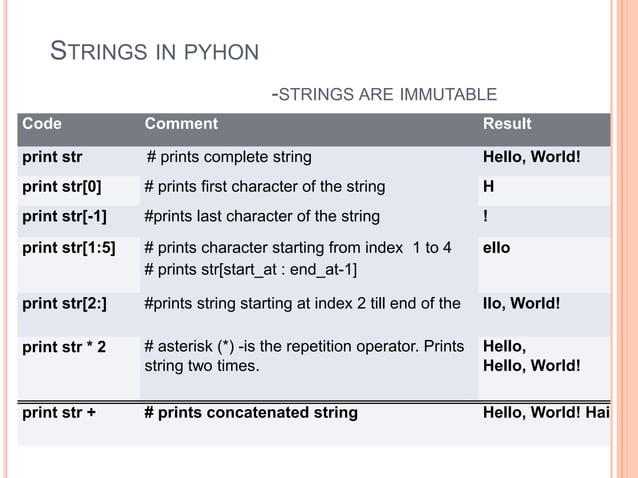Click the 'Comment' column header
This screenshot has height=478, width=638.
pos(181,124)
